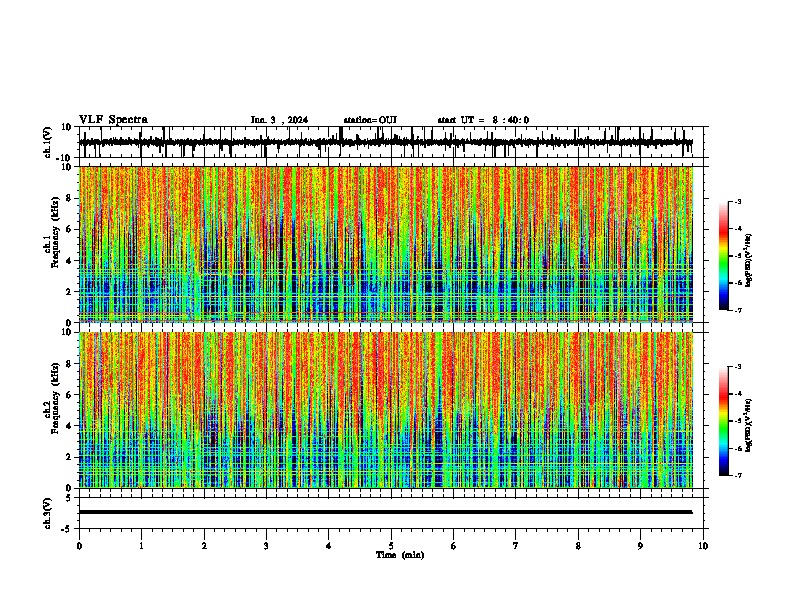
Task: Click the '-7' label on ch.2 colorbar
Action: [737, 475]
